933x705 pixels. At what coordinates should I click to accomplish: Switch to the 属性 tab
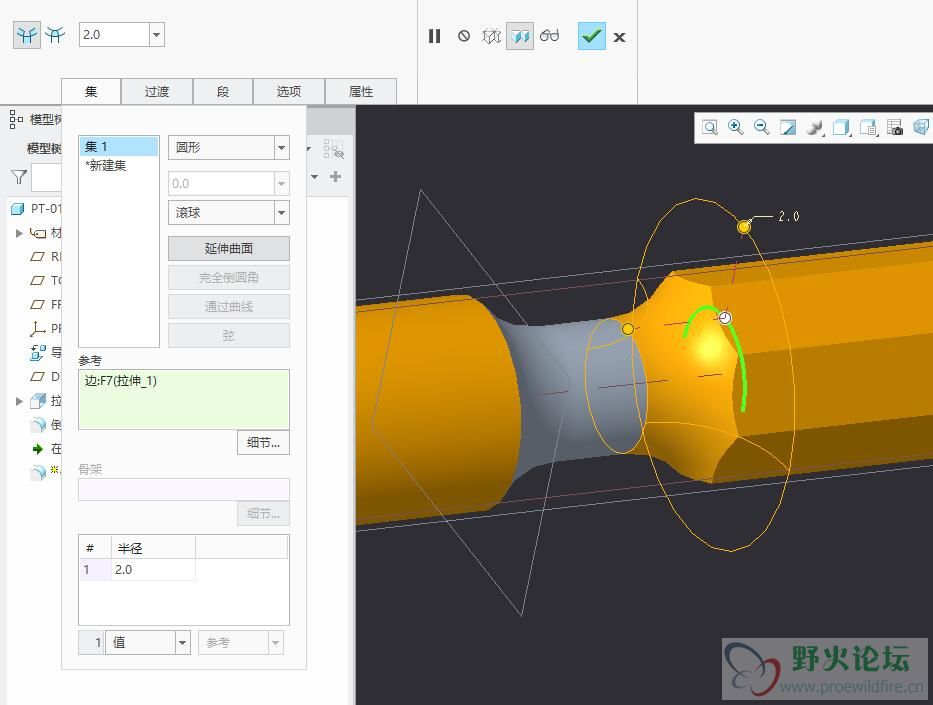point(361,92)
